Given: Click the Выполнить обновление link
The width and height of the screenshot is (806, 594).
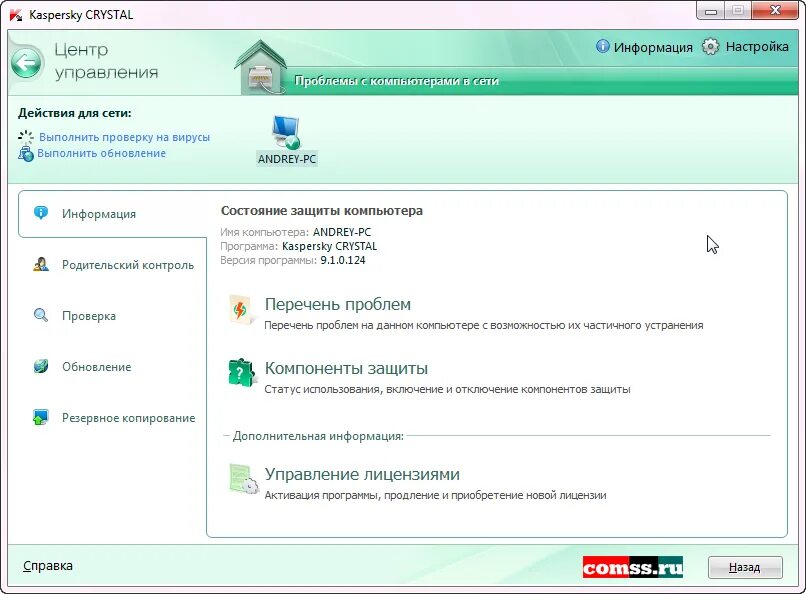Looking at the screenshot, I should point(101,153).
